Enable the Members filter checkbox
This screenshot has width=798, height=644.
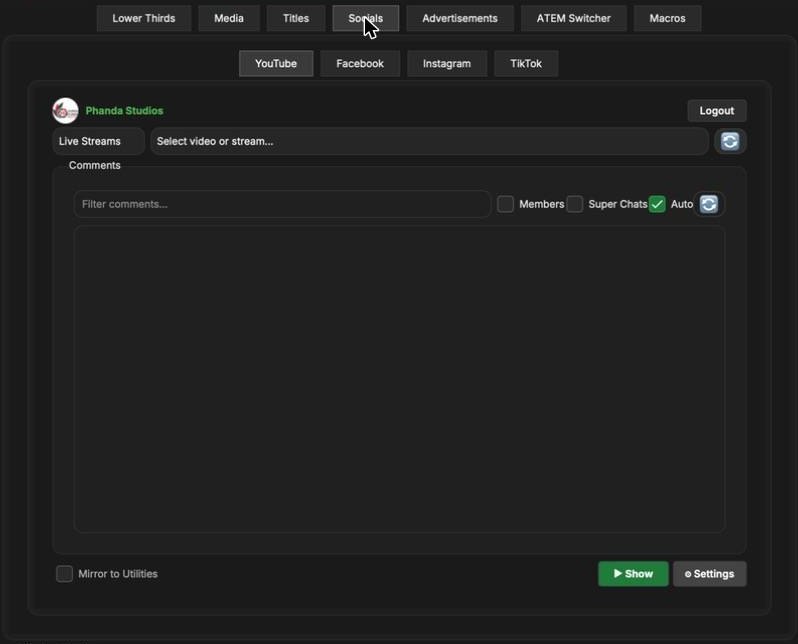[x=505, y=204]
